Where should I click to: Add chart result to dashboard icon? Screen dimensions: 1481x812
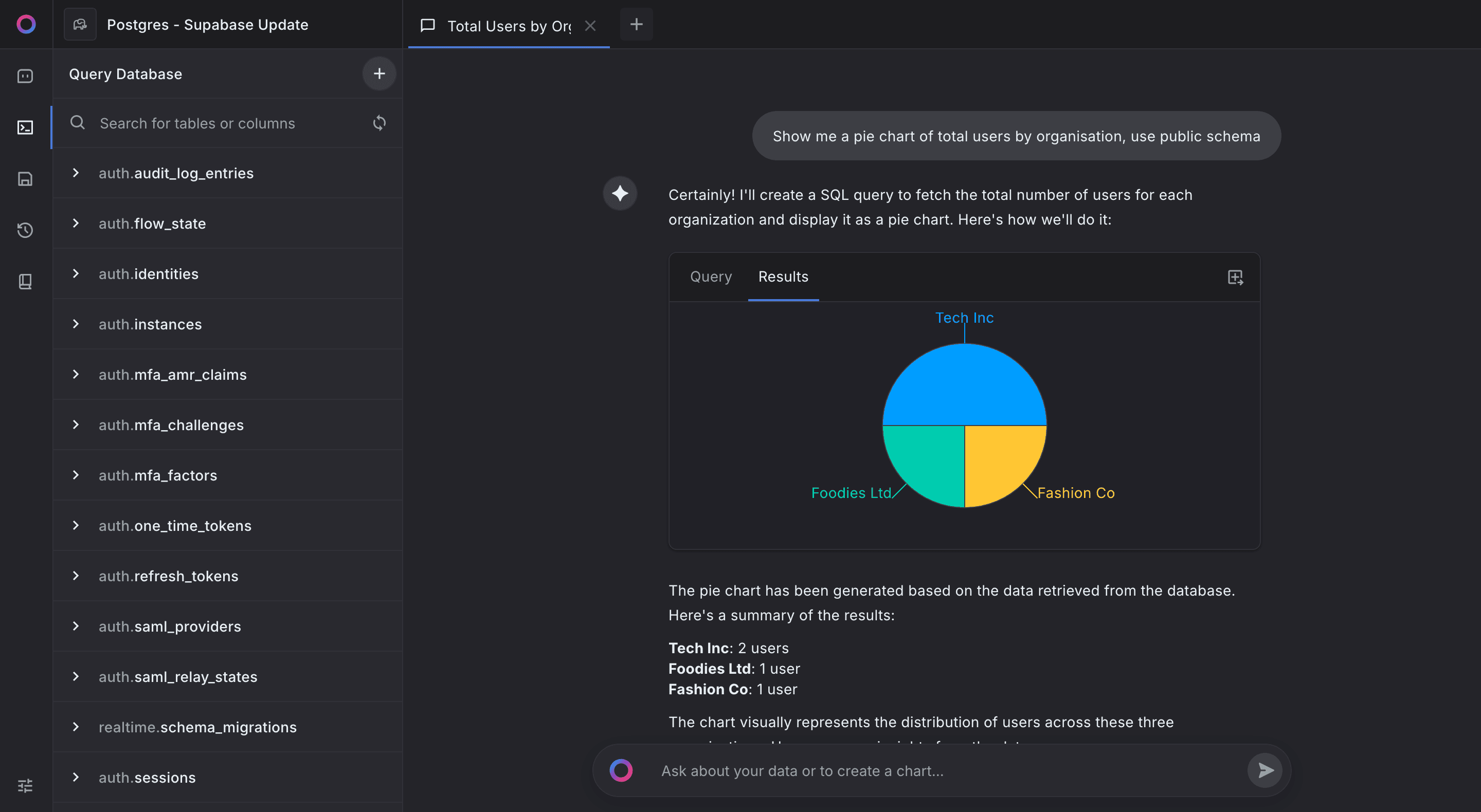(x=1235, y=277)
